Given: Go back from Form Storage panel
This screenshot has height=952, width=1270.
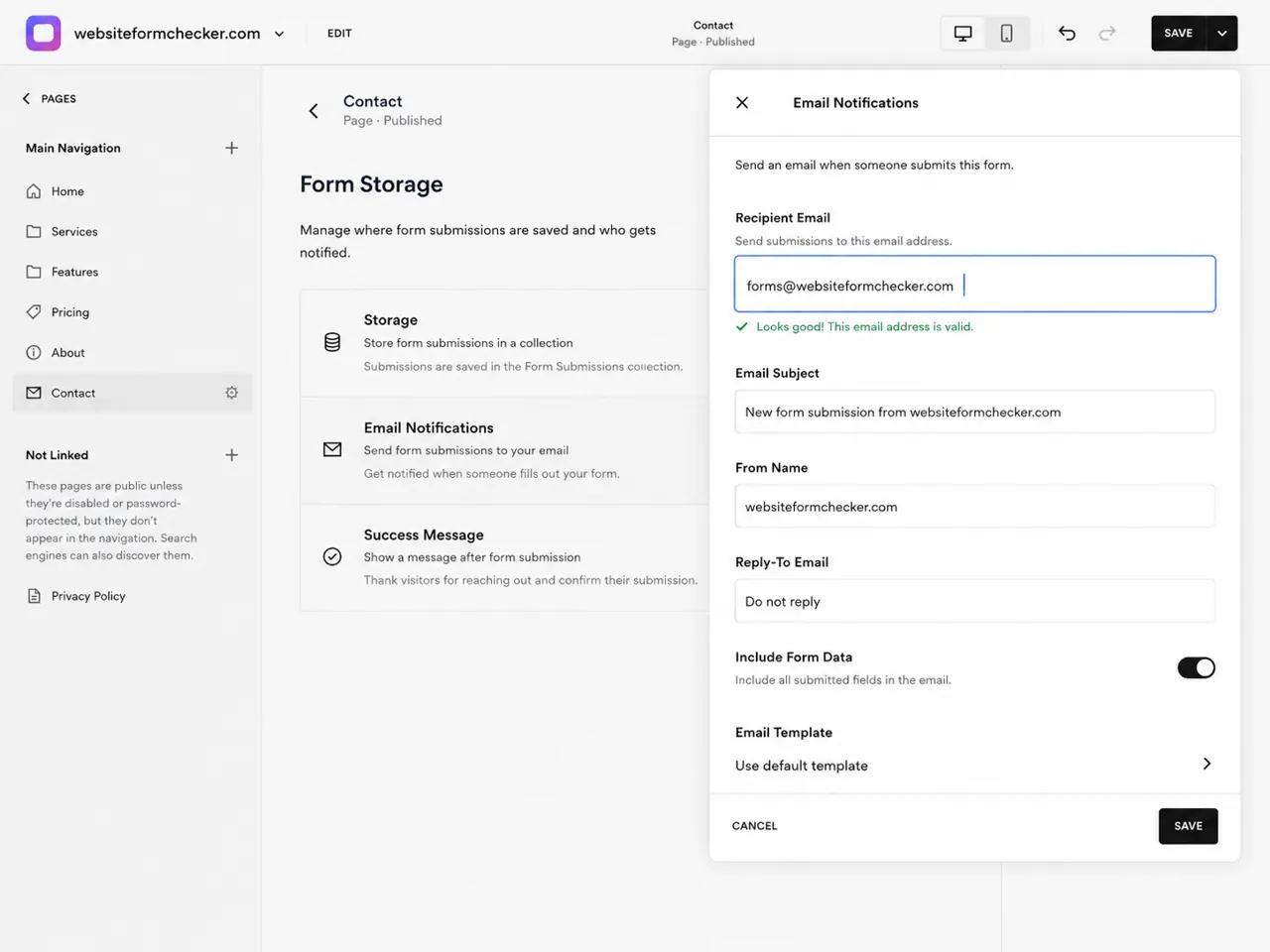Looking at the screenshot, I should coord(314,111).
